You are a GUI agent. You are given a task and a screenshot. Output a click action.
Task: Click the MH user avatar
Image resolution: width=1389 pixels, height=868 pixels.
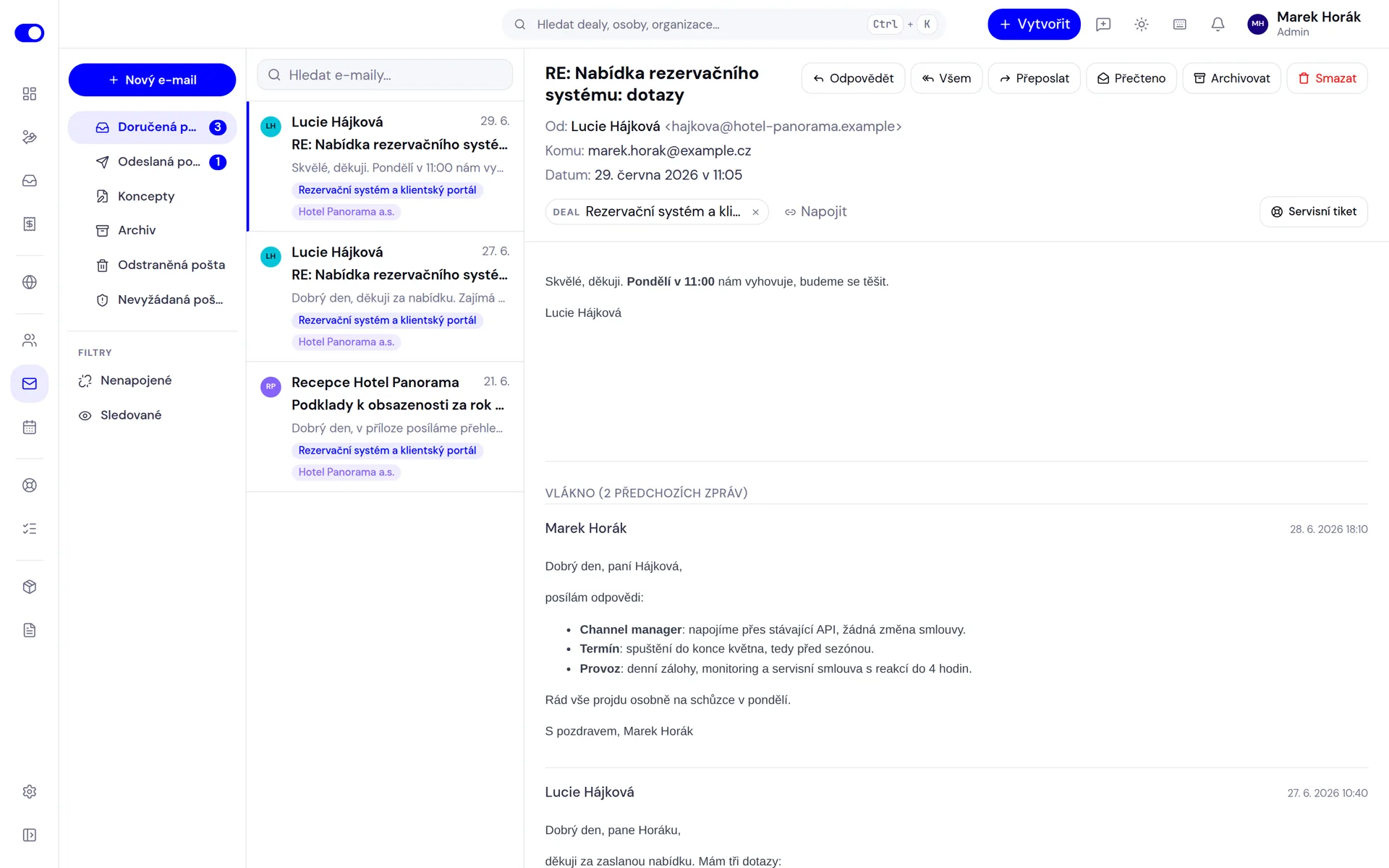pyautogui.click(x=1258, y=24)
